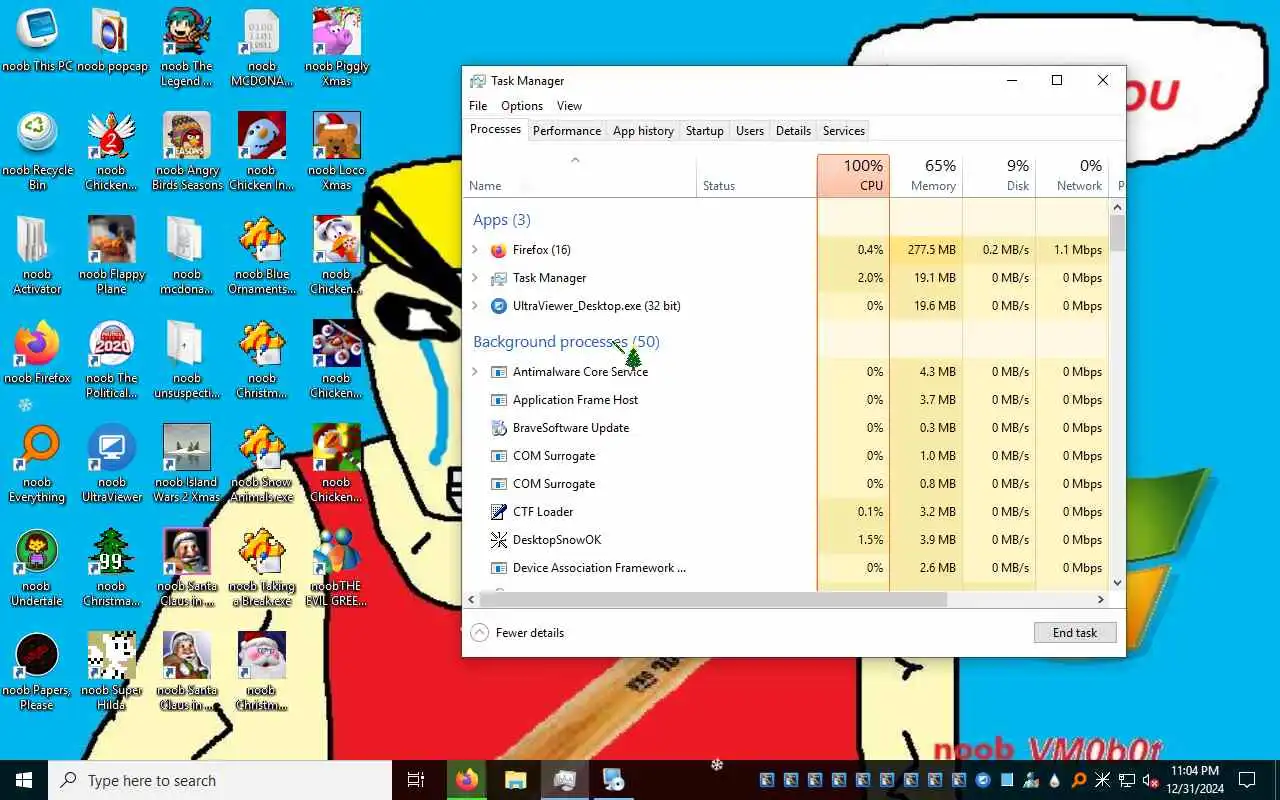This screenshot has width=1280, height=800.
Task: Select the Firefox app icon in process list
Action: pos(499,250)
